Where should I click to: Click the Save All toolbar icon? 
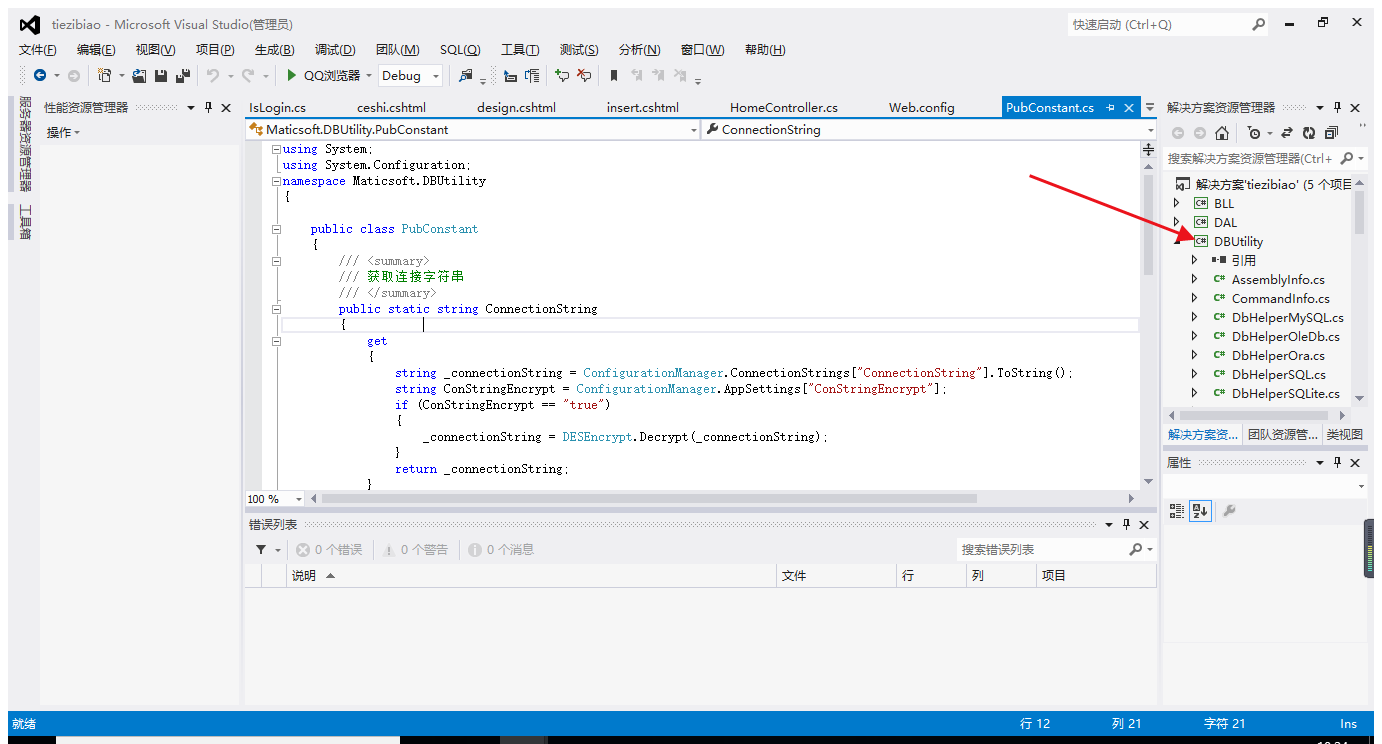point(183,75)
